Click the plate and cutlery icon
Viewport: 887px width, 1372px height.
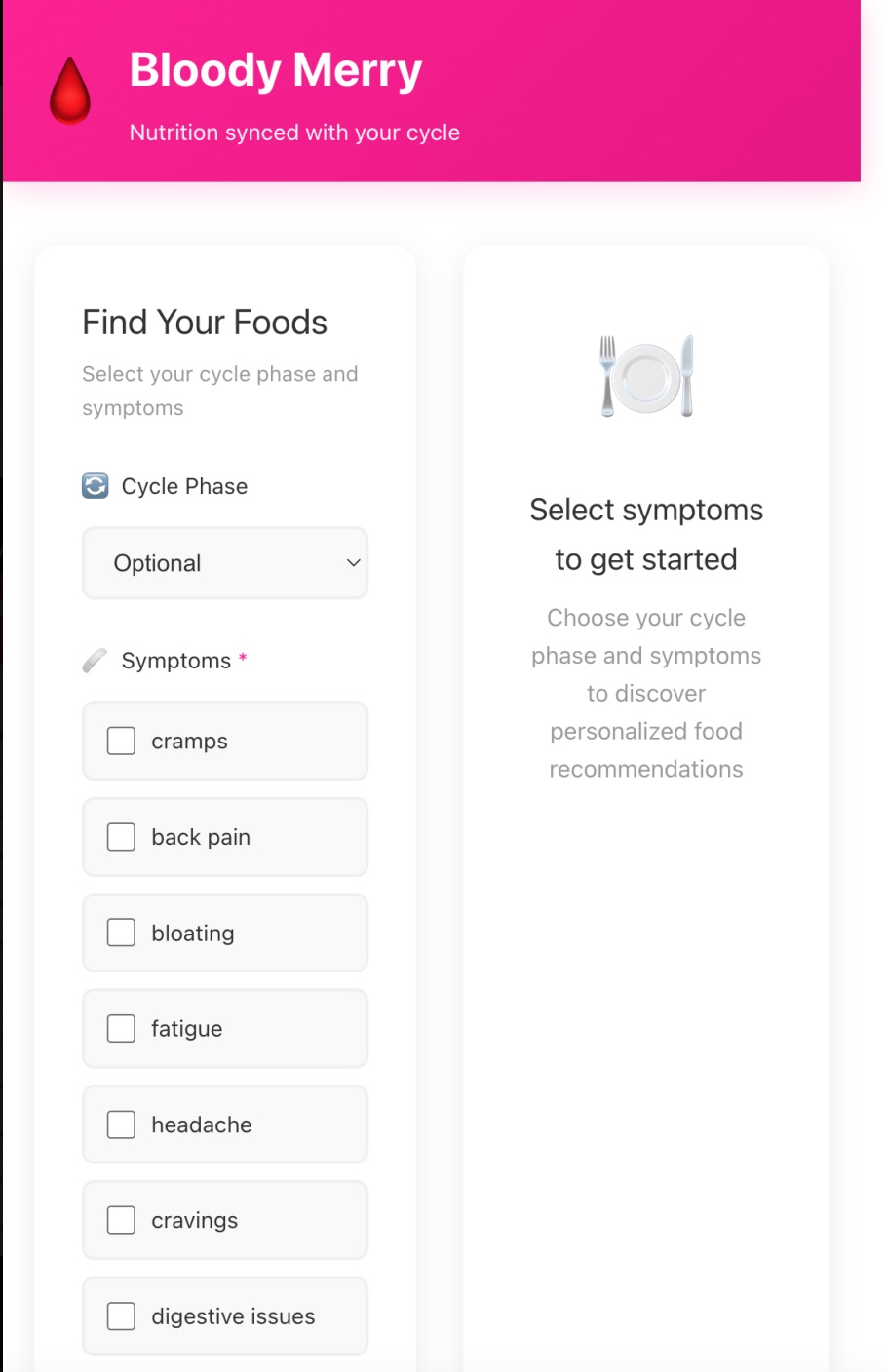[646, 376]
